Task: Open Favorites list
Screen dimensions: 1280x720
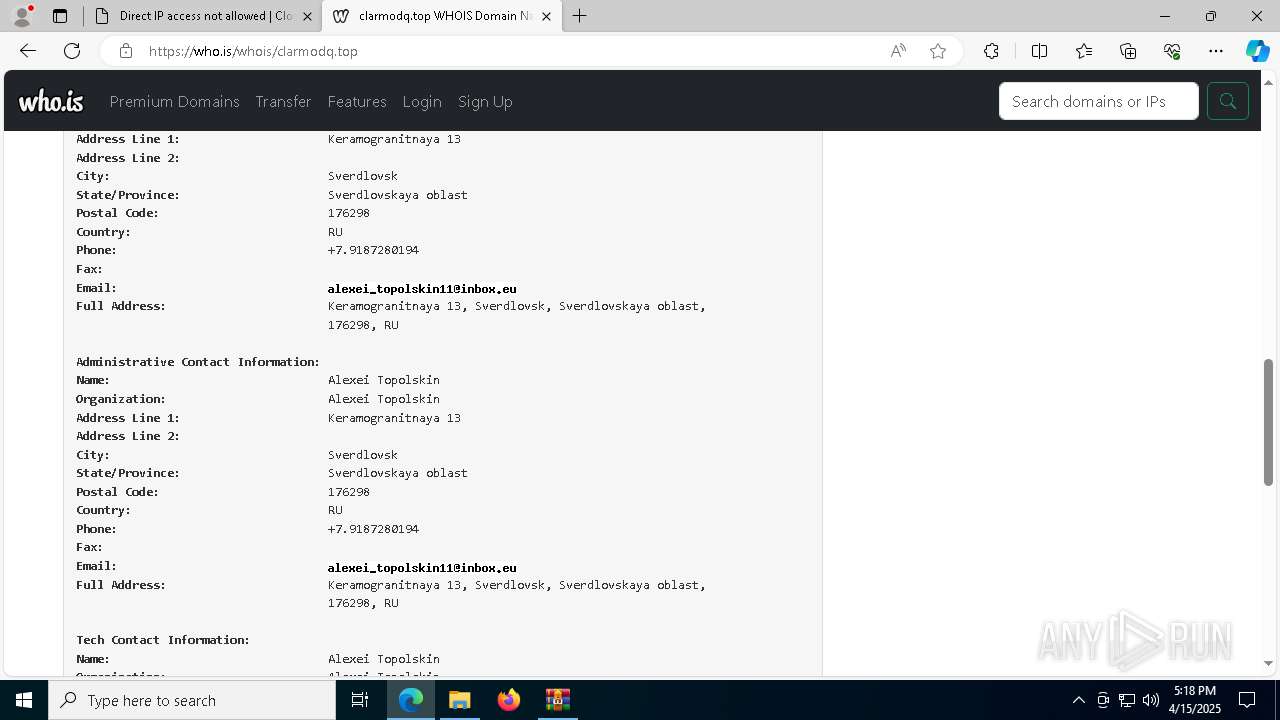Action: 1084,51
